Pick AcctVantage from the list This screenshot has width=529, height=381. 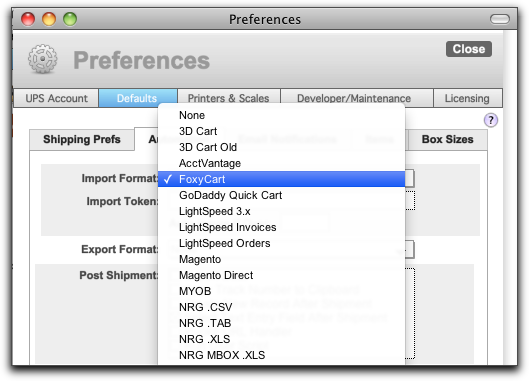[x=281, y=163]
